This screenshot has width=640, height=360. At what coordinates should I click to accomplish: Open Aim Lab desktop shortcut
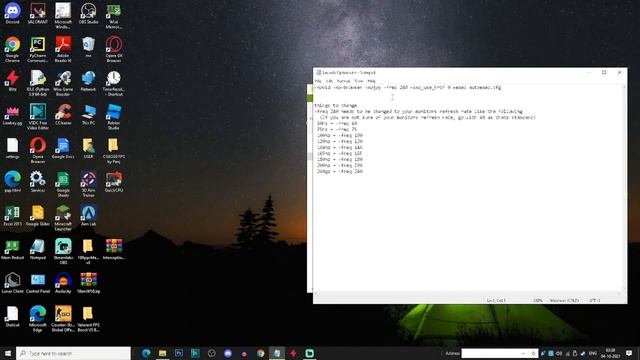88,215
